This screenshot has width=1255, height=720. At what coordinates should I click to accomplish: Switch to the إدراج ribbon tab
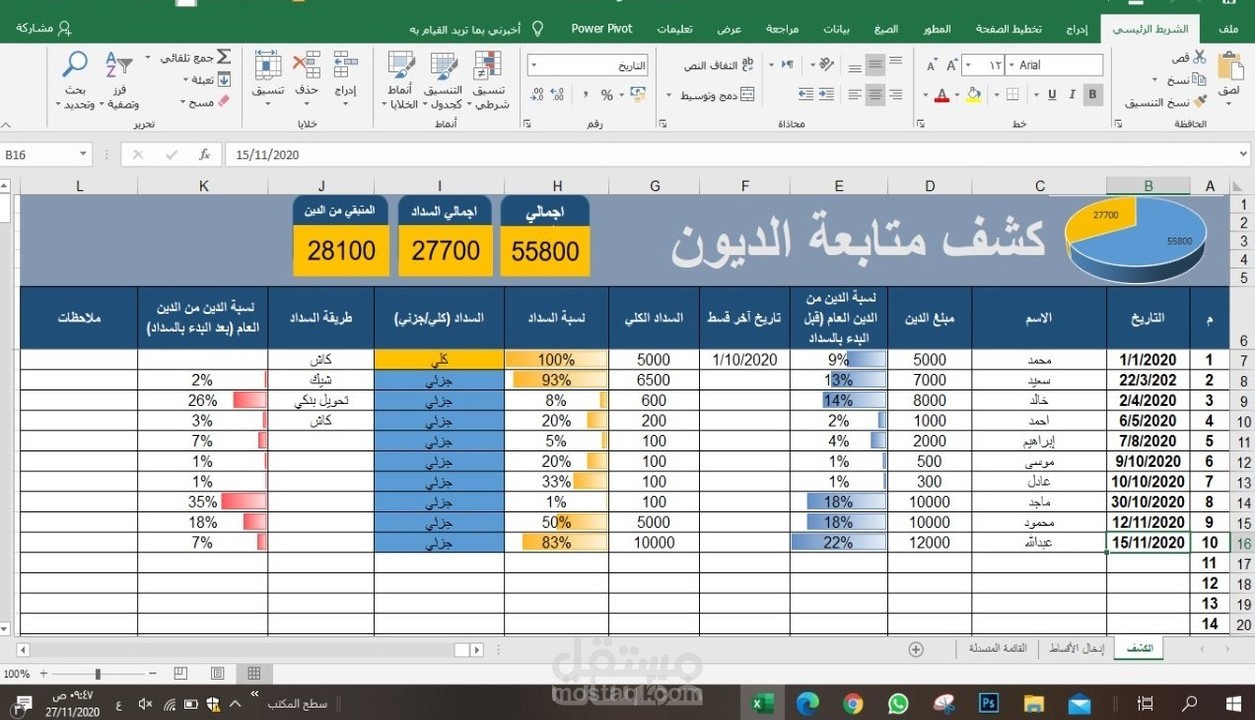coord(1075,28)
